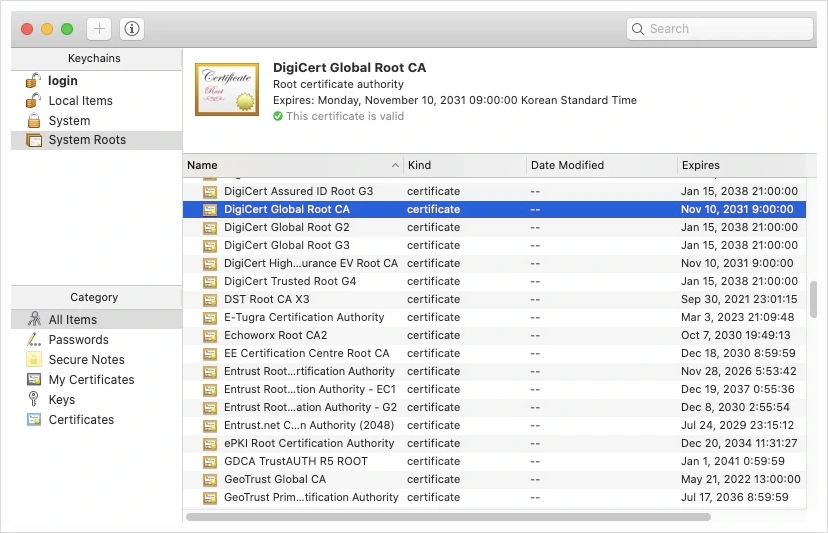Screen dimensions: 828x533
Task: Click certificate icon beside GeoTrust Global CA
Action: coord(210,480)
